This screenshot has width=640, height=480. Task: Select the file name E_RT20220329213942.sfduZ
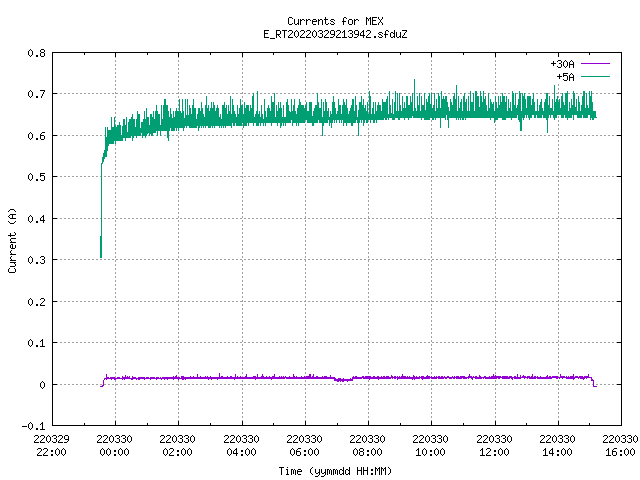[335, 34]
